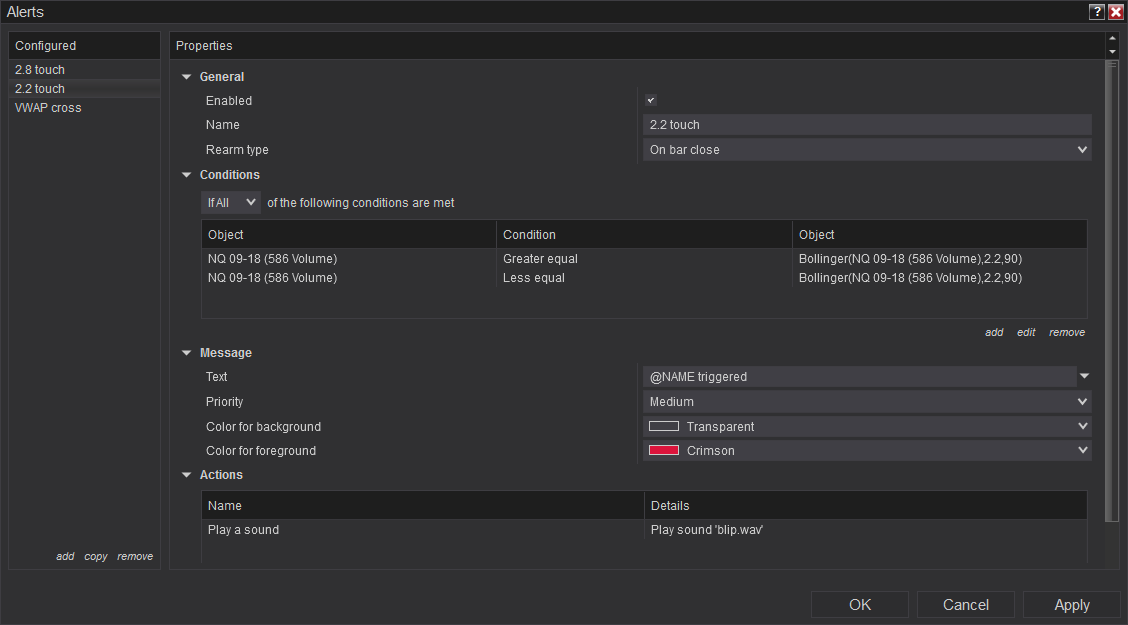This screenshot has width=1128, height=625.
Task: Click the Transparent background color swatch
Action: pos(664,427)
